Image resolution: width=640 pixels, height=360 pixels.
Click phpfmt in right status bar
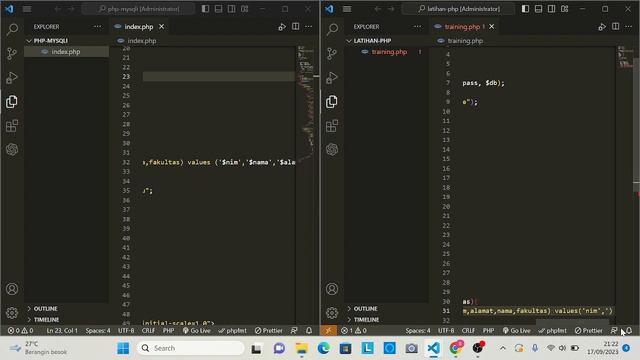pyautogui.click(x=553, y=330)
